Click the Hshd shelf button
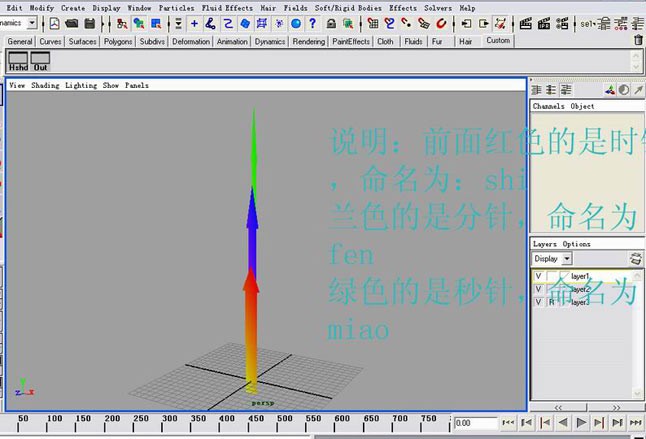 (x=18, y=61)
